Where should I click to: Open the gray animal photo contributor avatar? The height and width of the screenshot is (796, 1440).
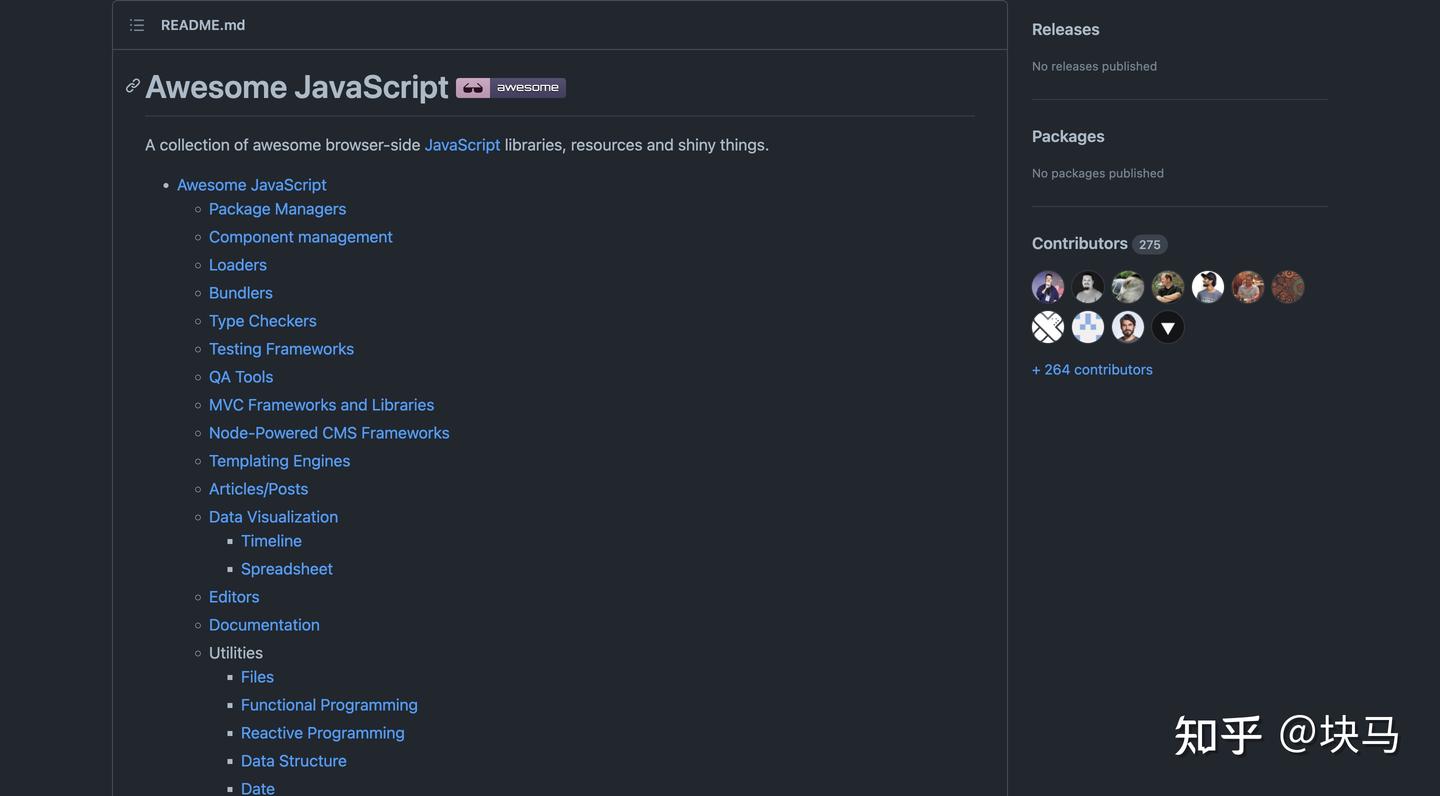(1128, 287)
